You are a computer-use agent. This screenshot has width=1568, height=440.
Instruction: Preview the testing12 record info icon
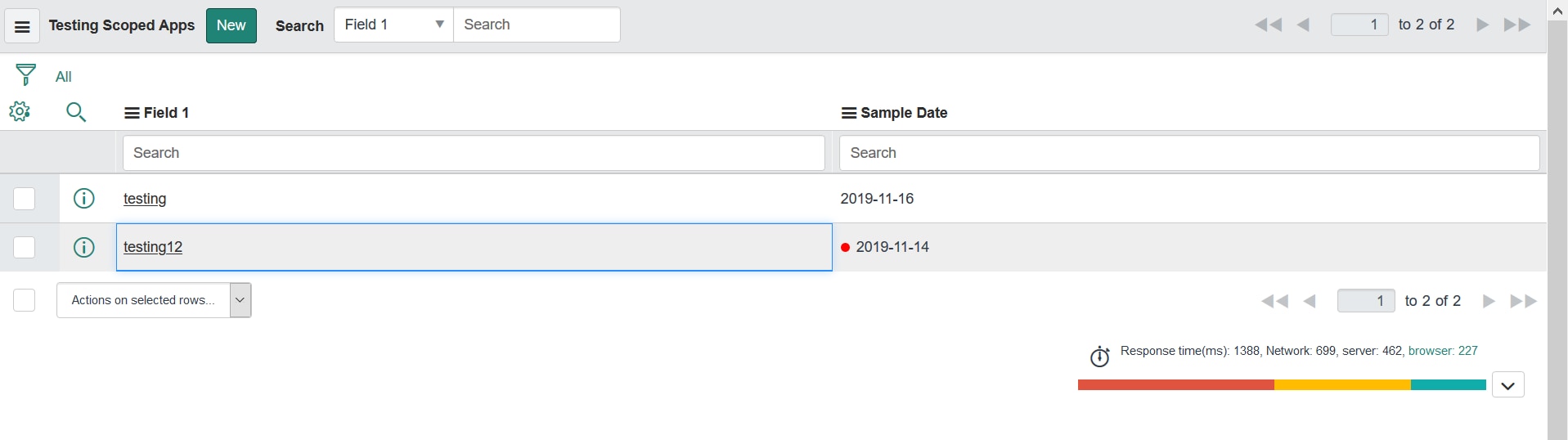(x=84, y=247)
